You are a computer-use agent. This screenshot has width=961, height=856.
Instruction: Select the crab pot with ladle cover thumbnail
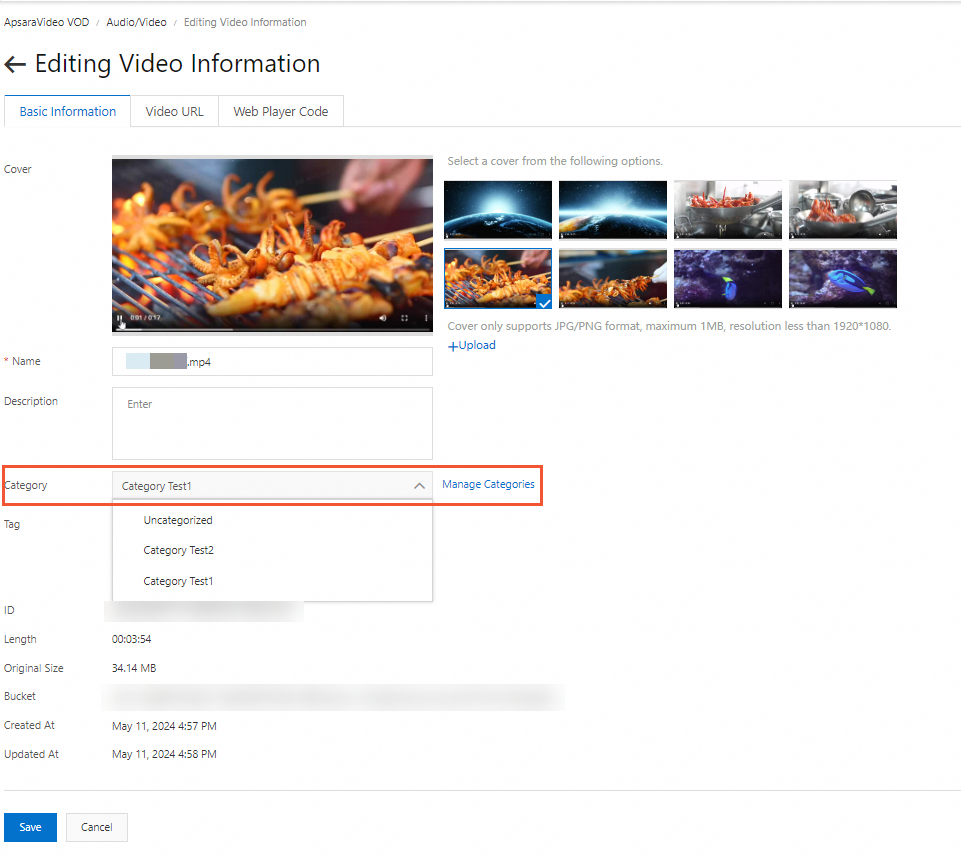(843, 210)
